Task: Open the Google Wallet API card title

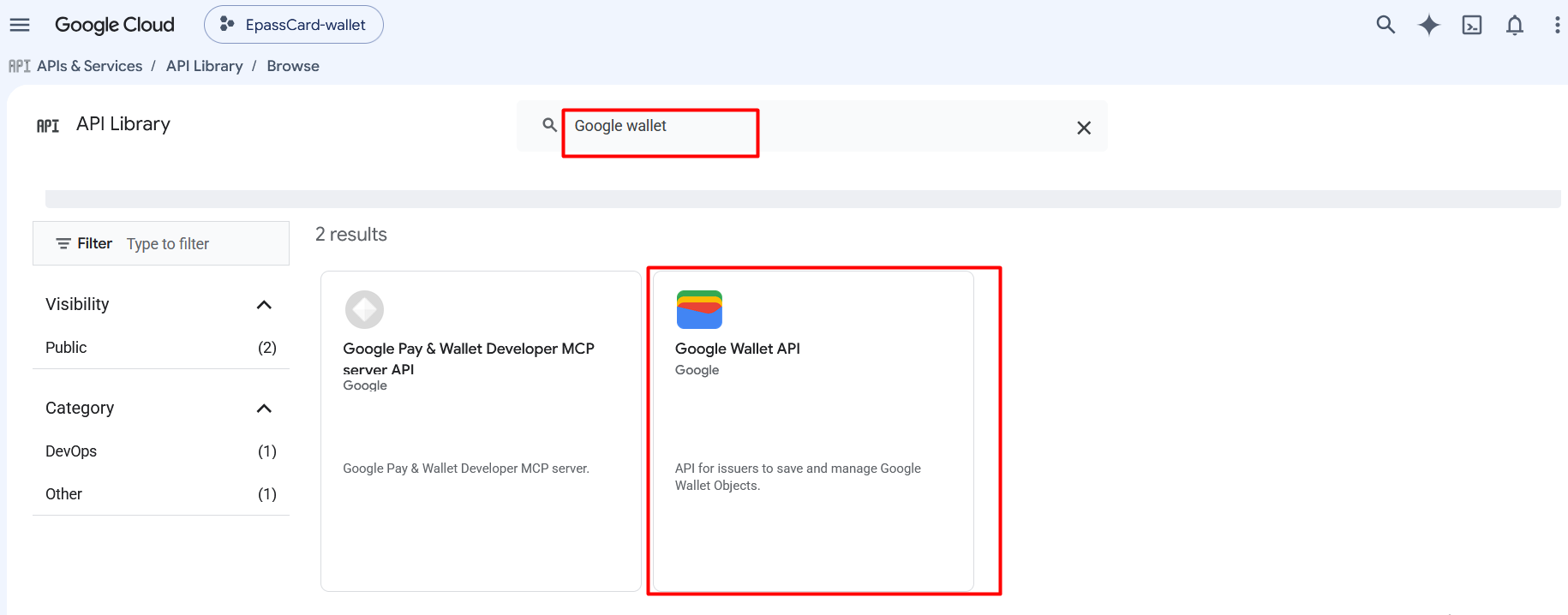Action: tap(738, 349)
